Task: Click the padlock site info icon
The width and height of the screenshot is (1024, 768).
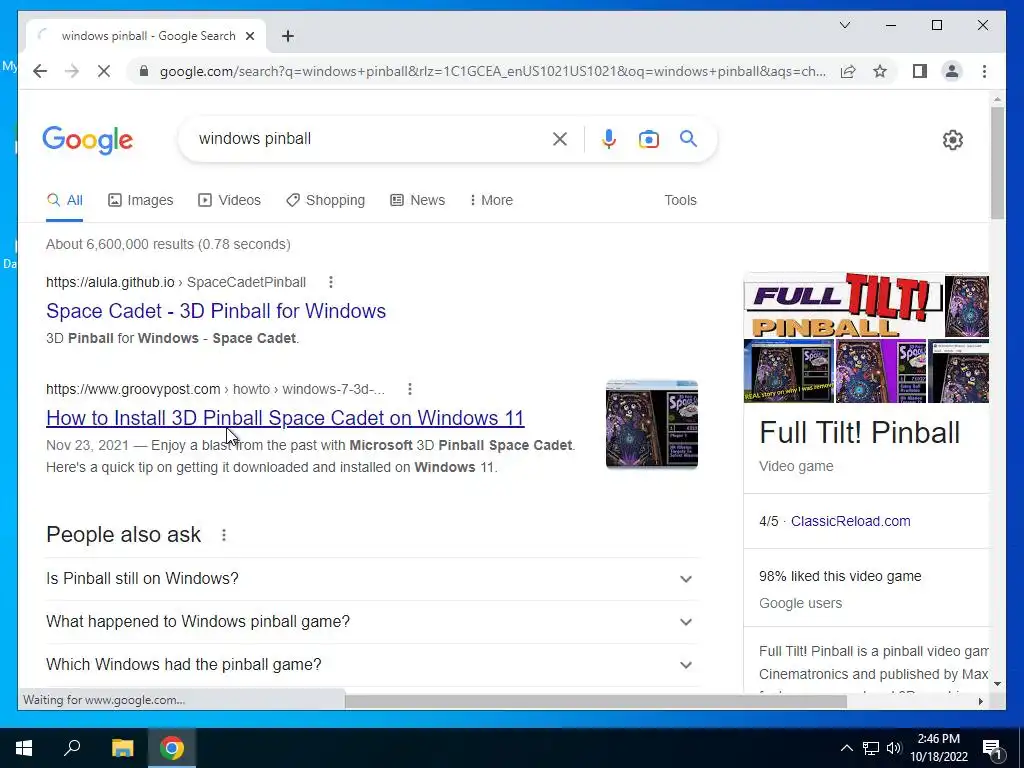Action: coord(144,71)
